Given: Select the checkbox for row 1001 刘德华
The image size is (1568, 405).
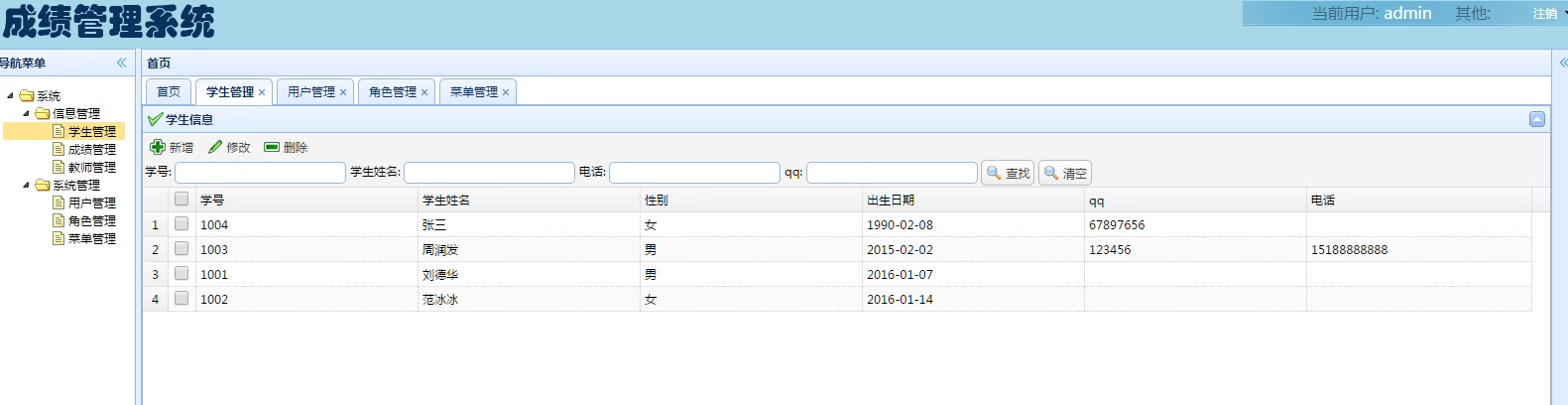Looking at the screenshot, I should (x=181, y=273).
